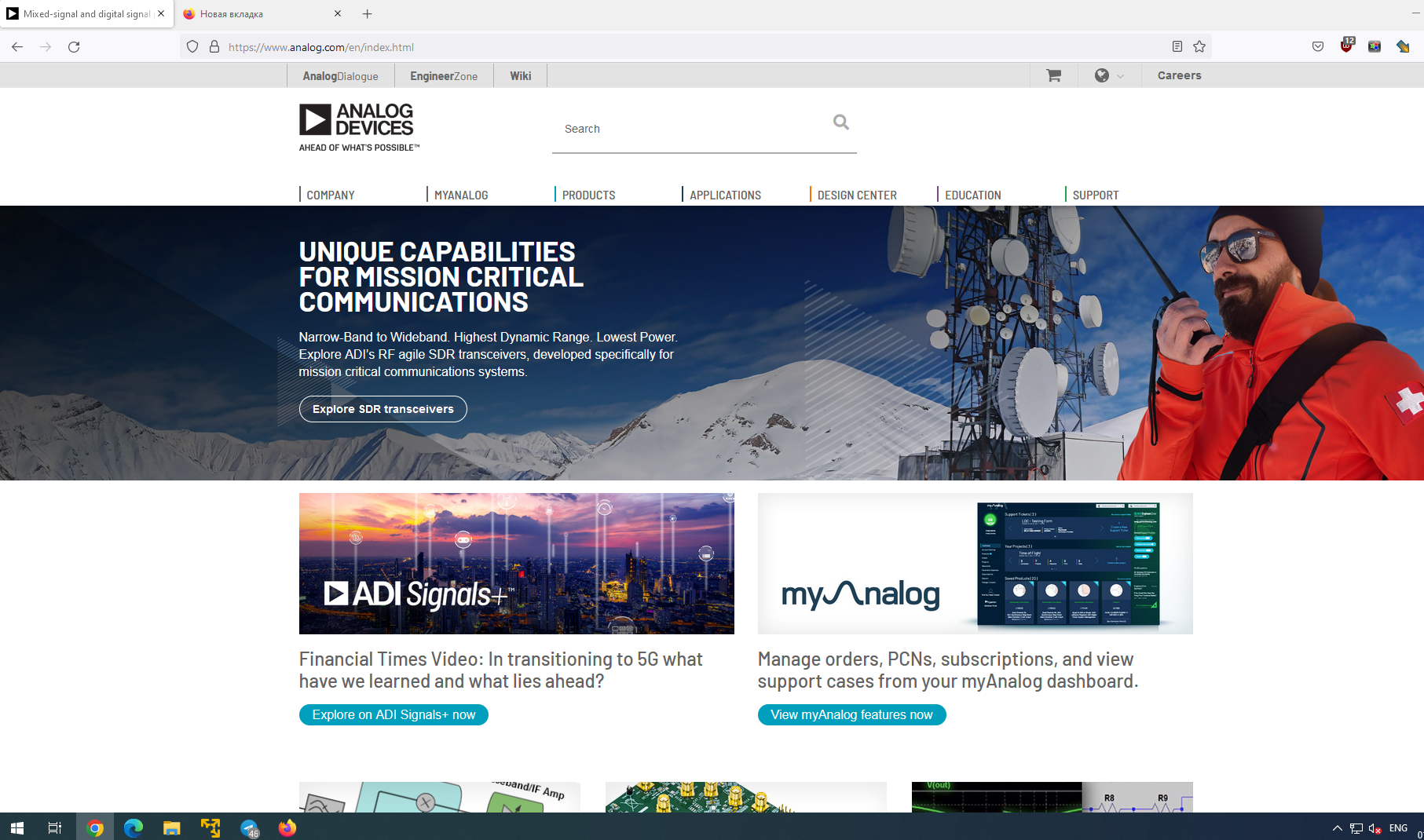Click the ENG language indicator
This screenshot has height=840, width=1424.
coord(1398,827)
